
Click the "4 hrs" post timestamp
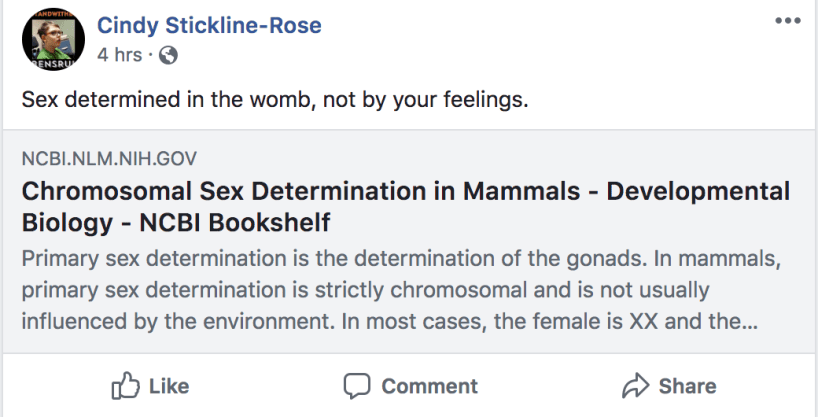119,56
